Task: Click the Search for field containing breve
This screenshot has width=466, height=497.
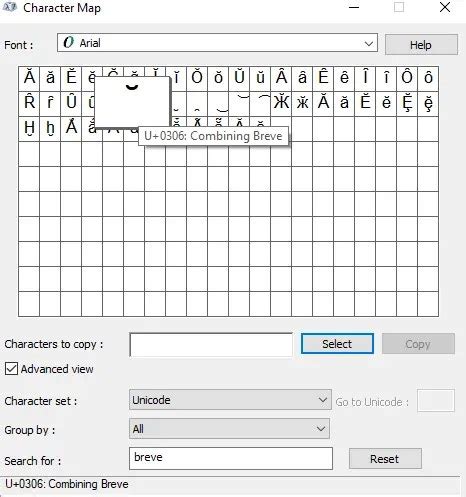Action: pyautogui.click(x=231, y=458)
